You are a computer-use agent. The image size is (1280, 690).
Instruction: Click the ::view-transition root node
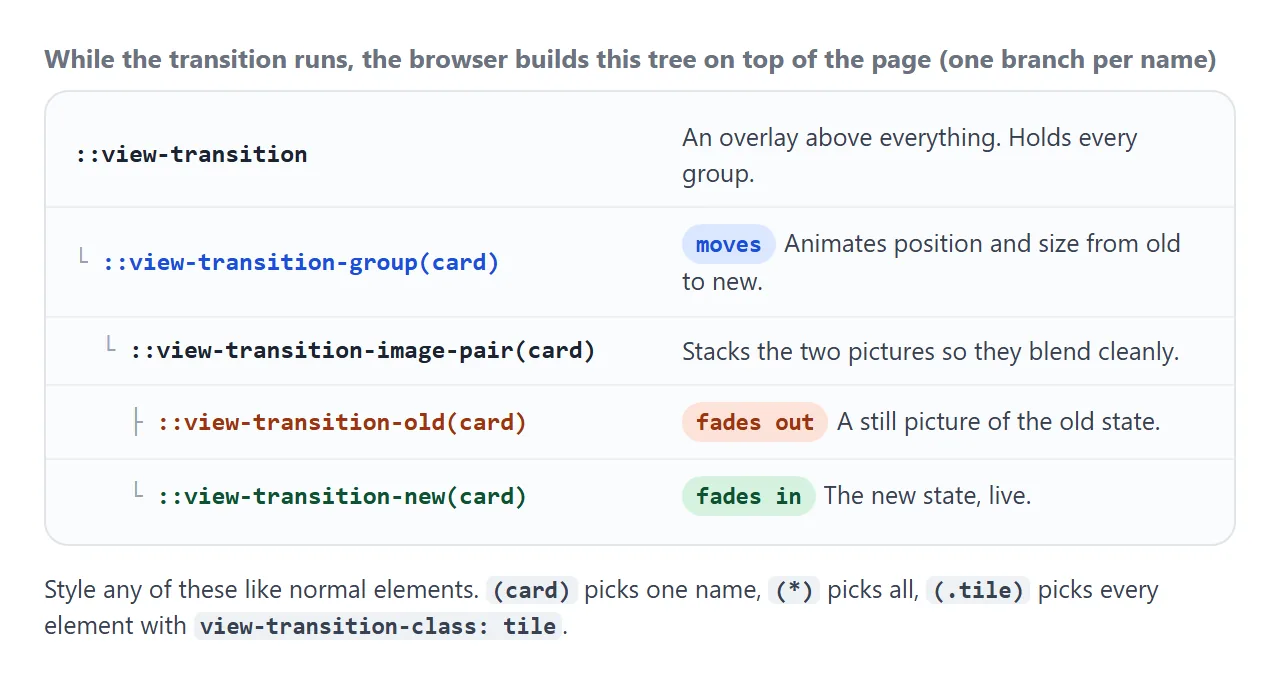pyautogui.click(x=192, y=154)
